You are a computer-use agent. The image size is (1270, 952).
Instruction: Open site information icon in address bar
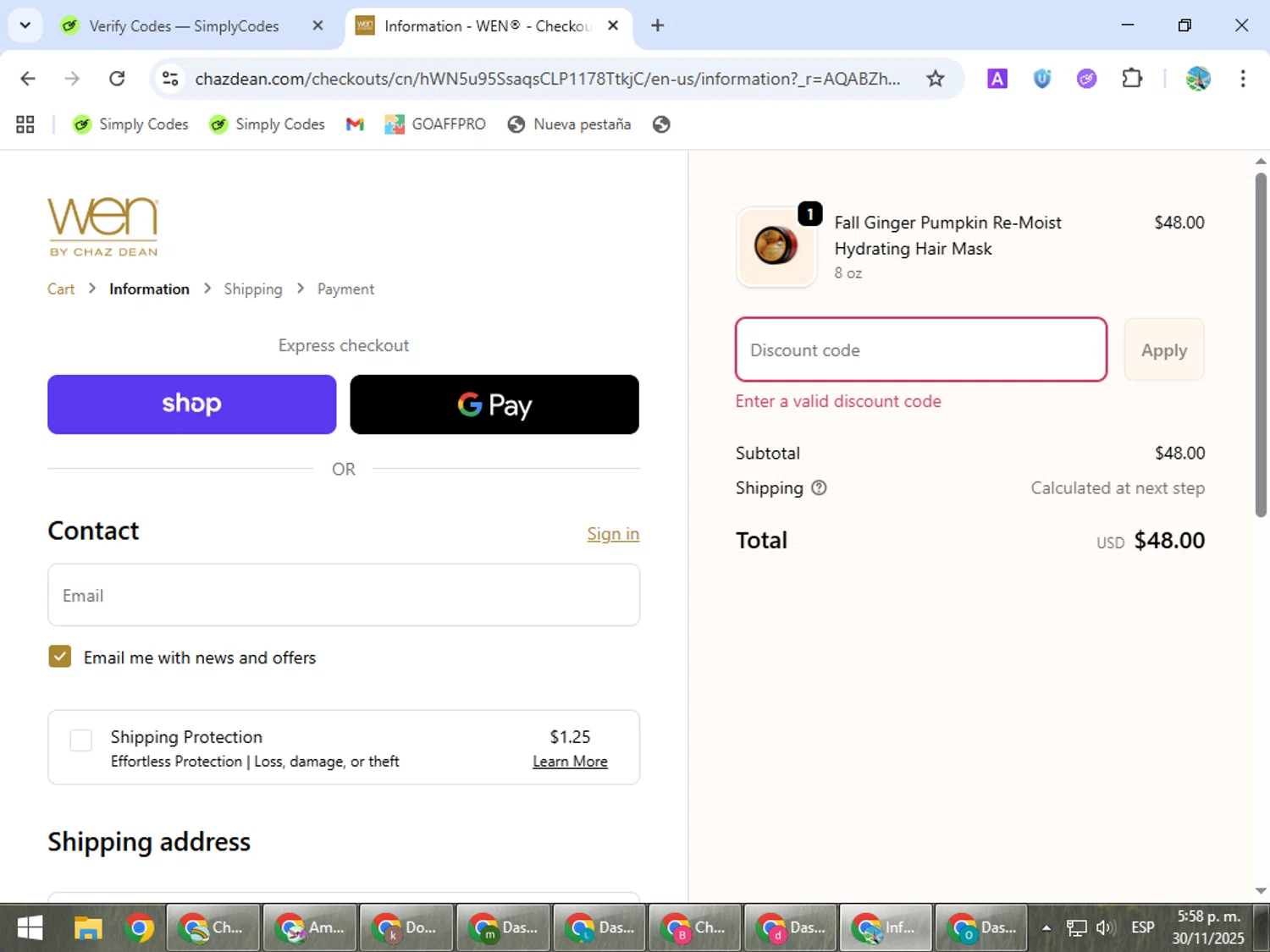(170, 79)
